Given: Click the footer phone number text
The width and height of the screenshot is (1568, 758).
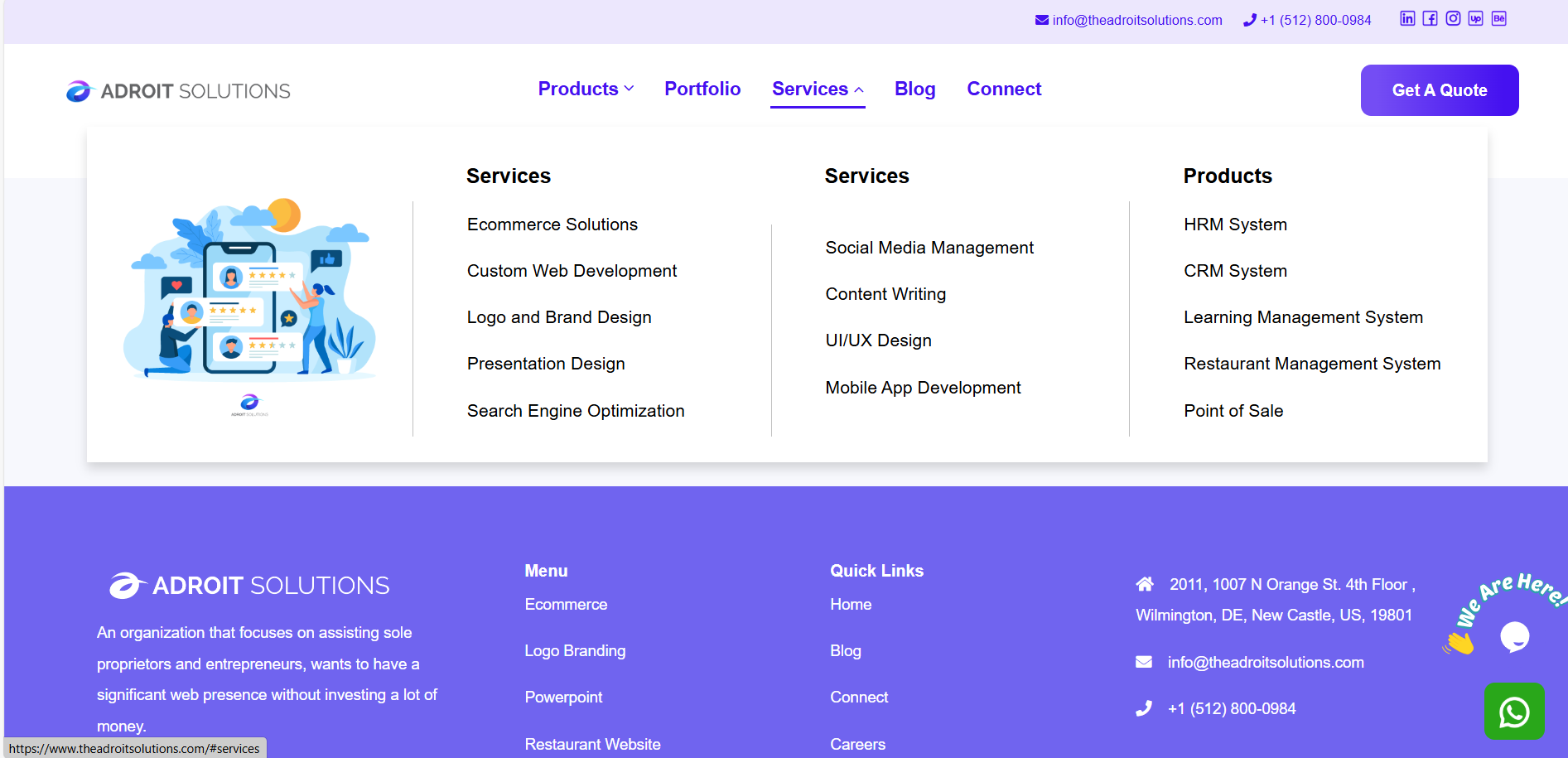Looking at the screenshot, I should pos(1232,709).
